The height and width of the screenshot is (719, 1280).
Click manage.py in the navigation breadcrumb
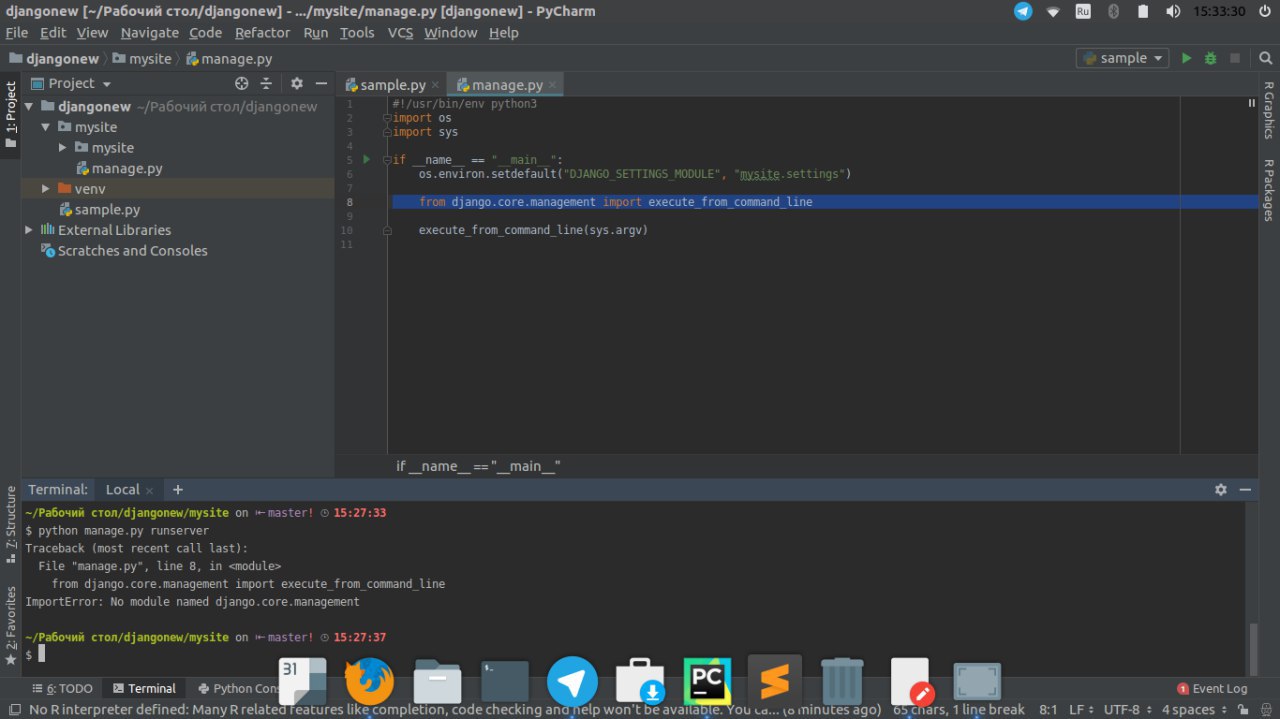coord(229,59)
